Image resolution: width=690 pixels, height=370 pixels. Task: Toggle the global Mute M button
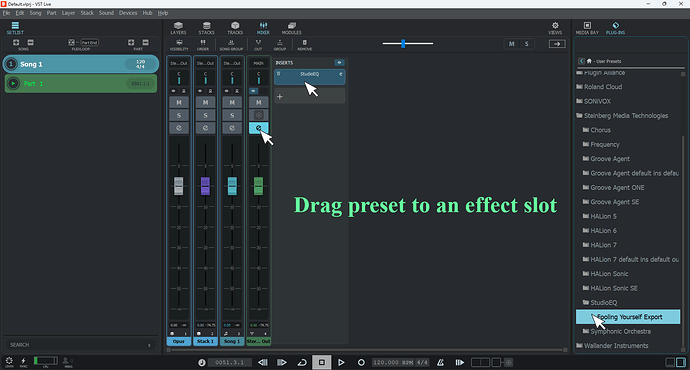click(511, 44)
